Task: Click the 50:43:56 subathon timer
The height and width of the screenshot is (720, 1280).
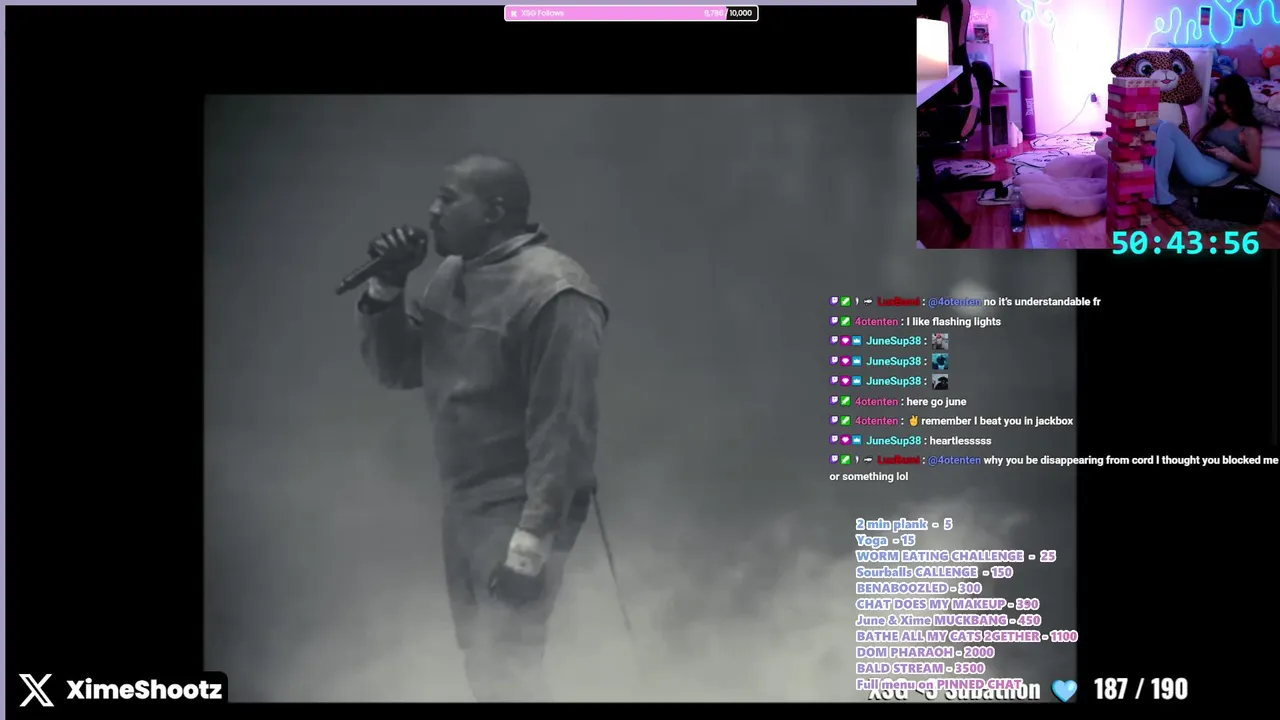Action: 1184,243
